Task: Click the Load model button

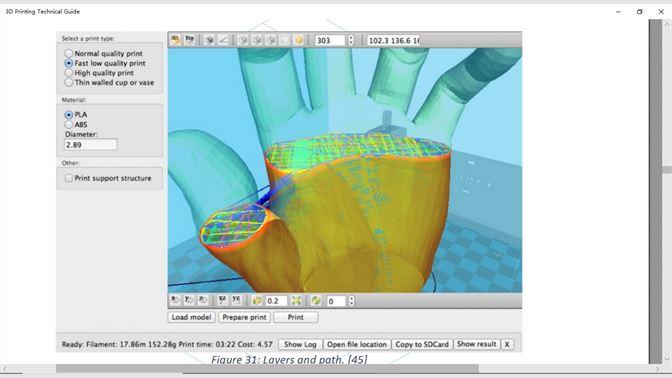Action: [x=191, y=317]
